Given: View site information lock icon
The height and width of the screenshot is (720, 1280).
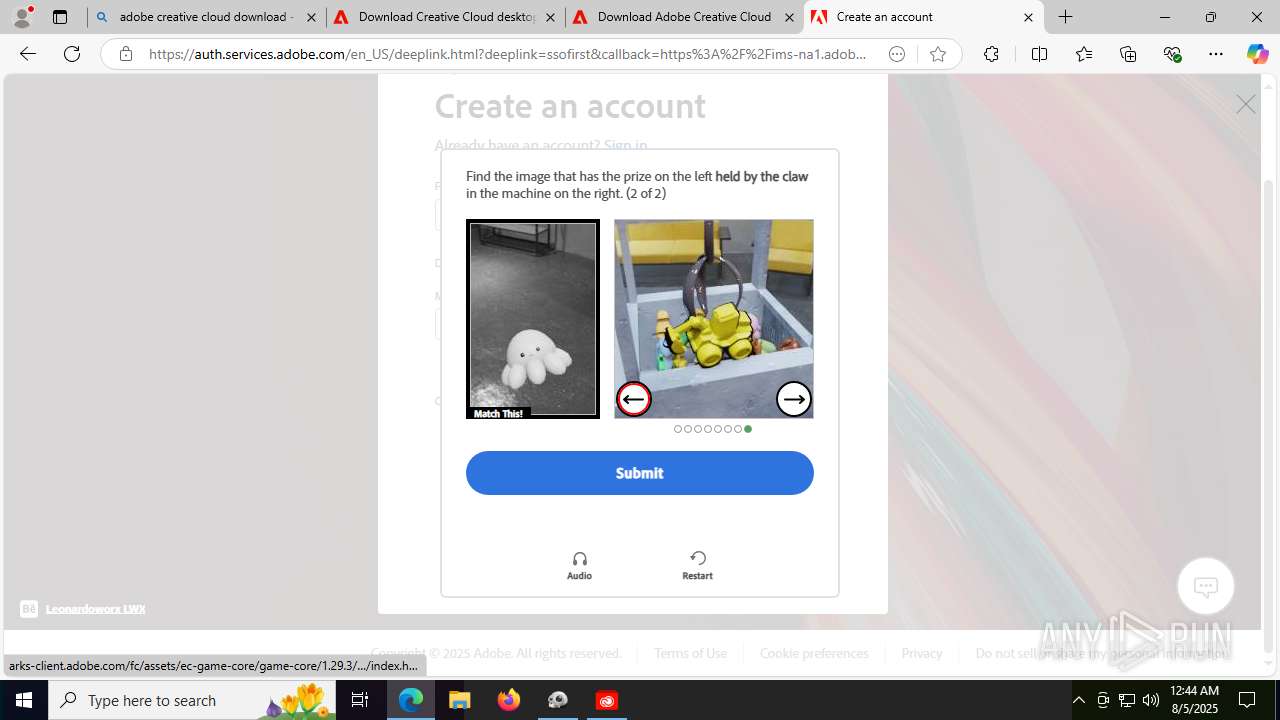Looking at the screenshot, I should [125, 54].
